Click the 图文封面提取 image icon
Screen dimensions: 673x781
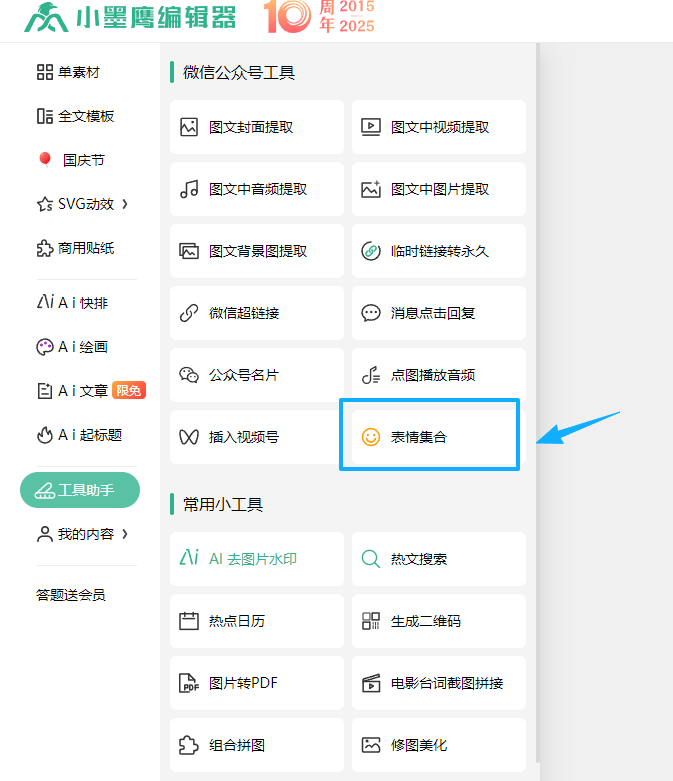pos(189,127)
